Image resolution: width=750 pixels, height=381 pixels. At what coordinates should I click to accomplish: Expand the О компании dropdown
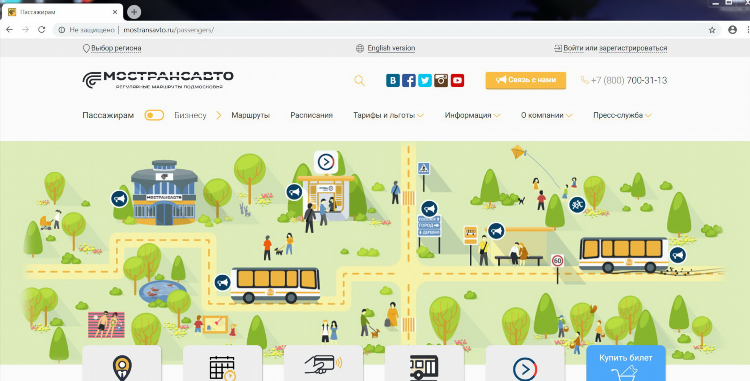tap(546, 115)
